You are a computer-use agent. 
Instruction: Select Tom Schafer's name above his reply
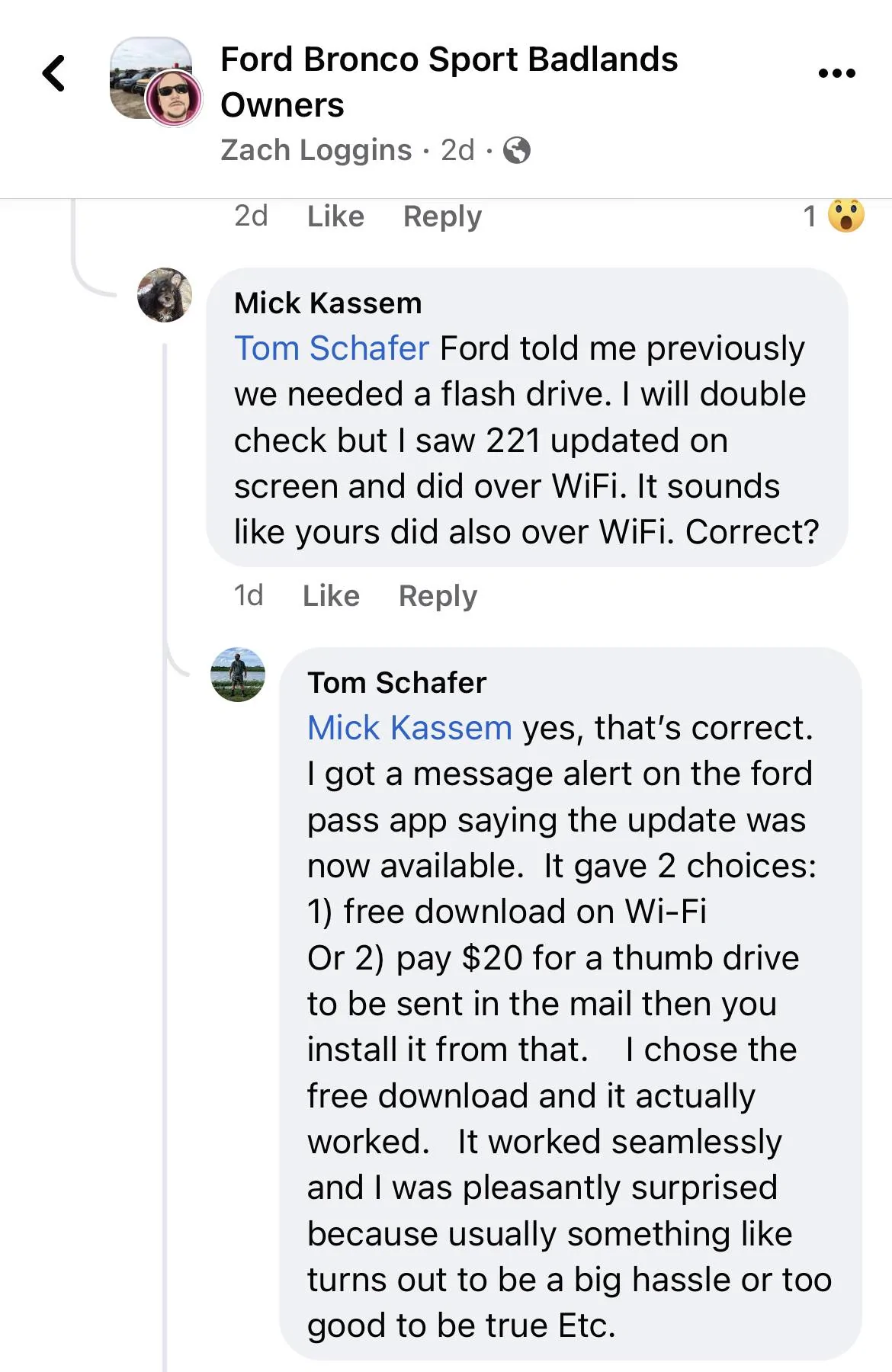(396, 682)
